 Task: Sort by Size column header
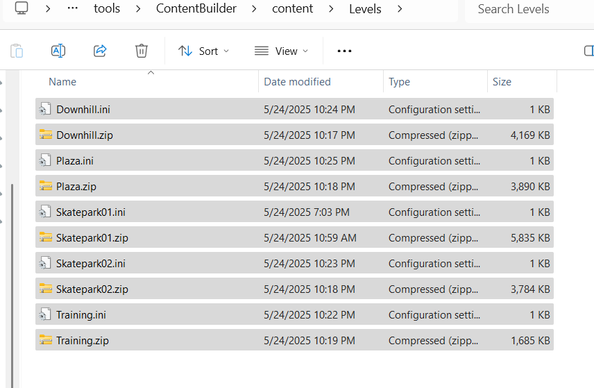click(502, 81)
